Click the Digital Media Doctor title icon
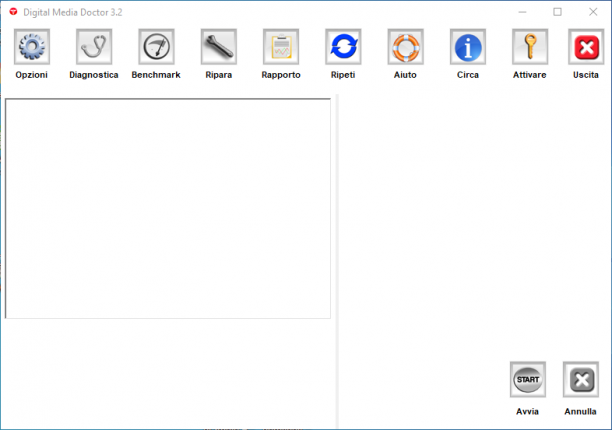 tap(13, 12)
